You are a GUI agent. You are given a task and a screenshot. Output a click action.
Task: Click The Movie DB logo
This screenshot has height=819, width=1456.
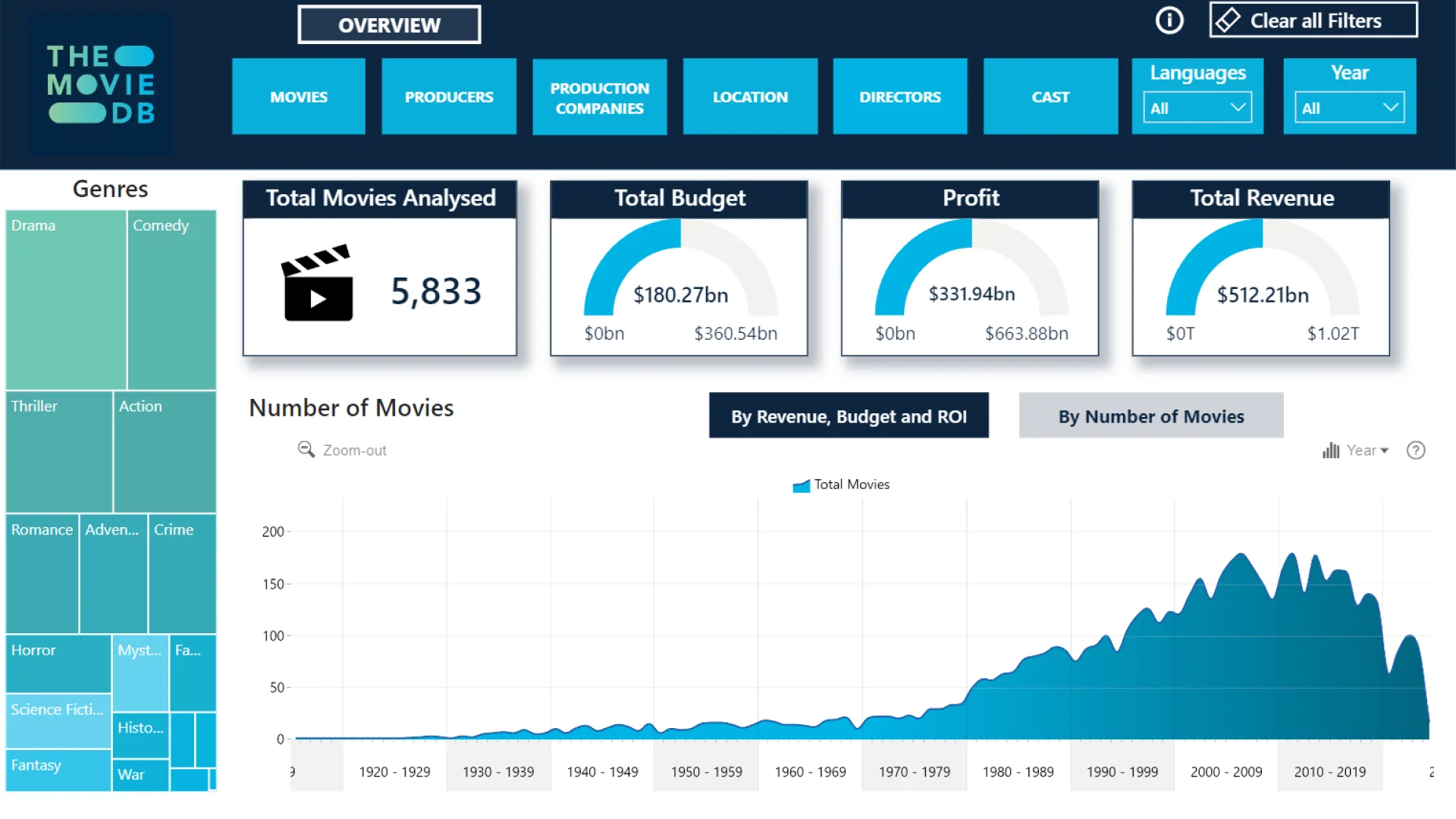click(101, 84)
